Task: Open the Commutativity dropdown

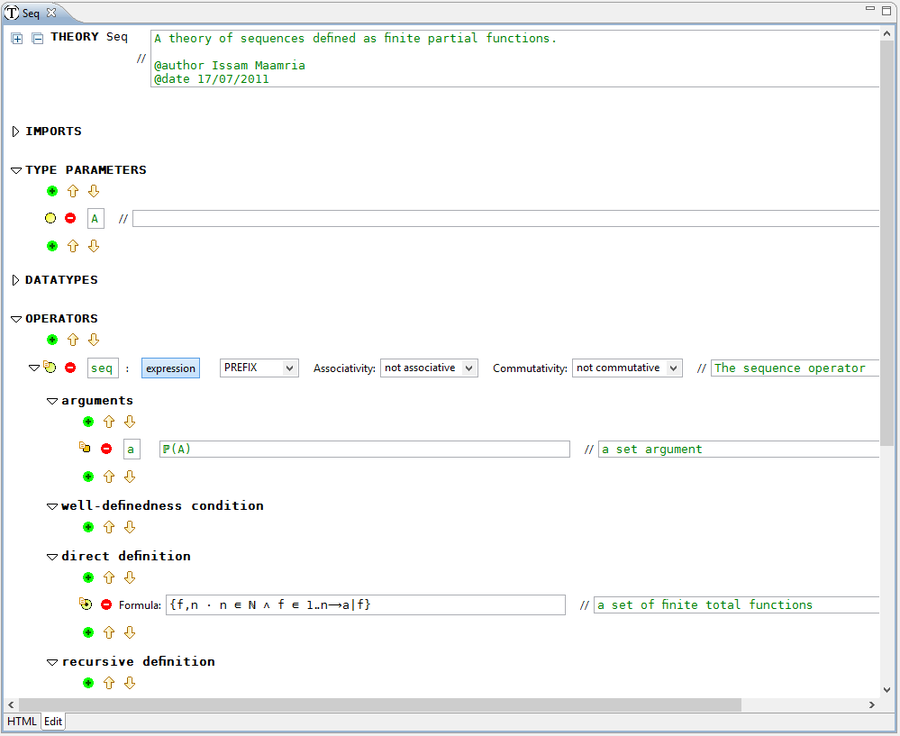Action: click(627, 368)
